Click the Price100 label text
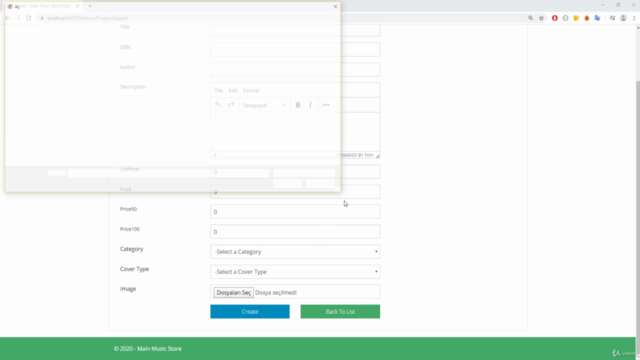Viewport: 640px width, 360px height. [x=130, y=229]
